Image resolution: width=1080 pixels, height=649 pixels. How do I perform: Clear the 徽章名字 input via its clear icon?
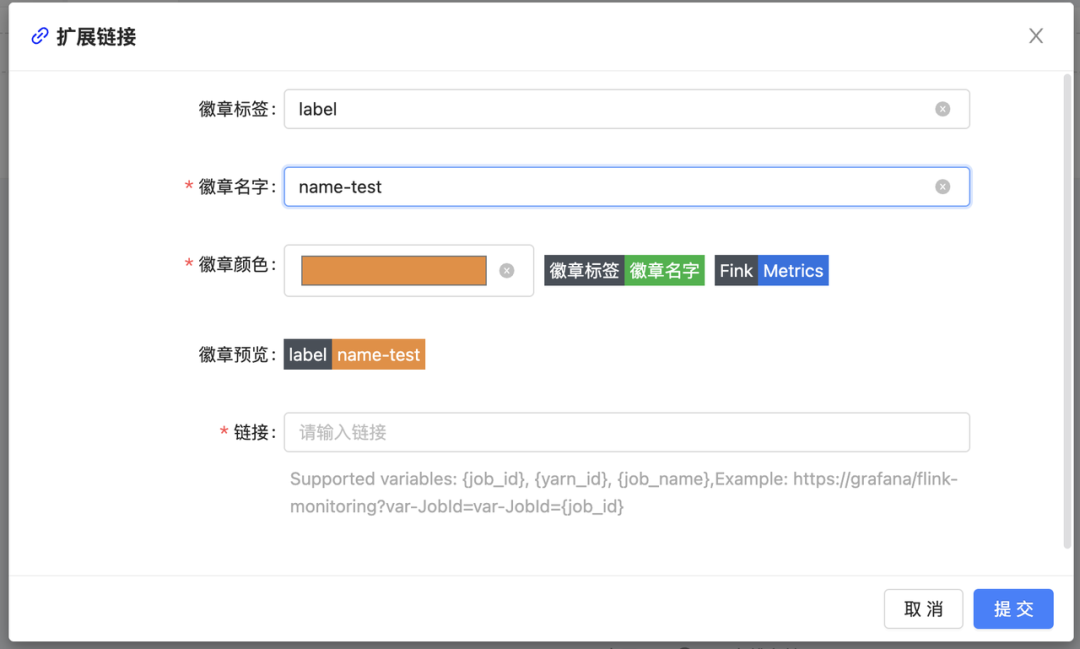[x=942, y=187]
